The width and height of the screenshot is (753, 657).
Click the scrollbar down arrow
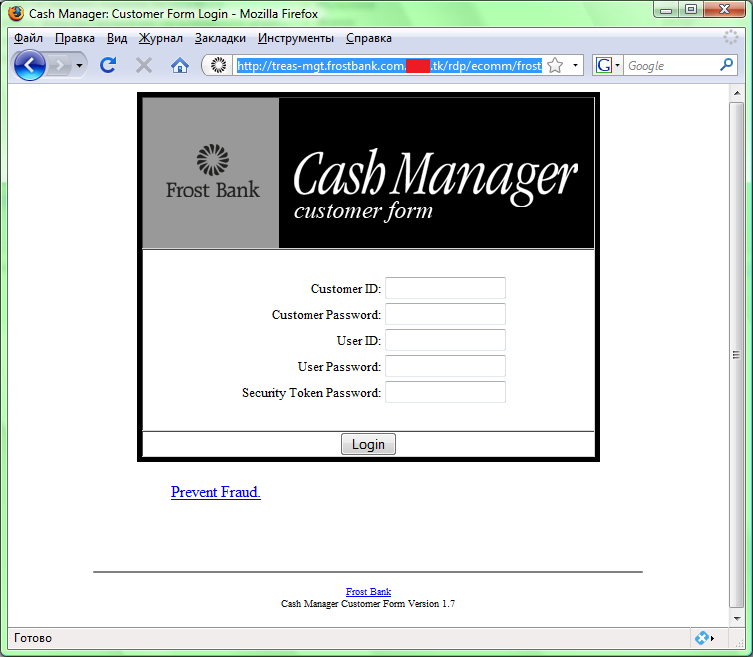pos(737,619)
